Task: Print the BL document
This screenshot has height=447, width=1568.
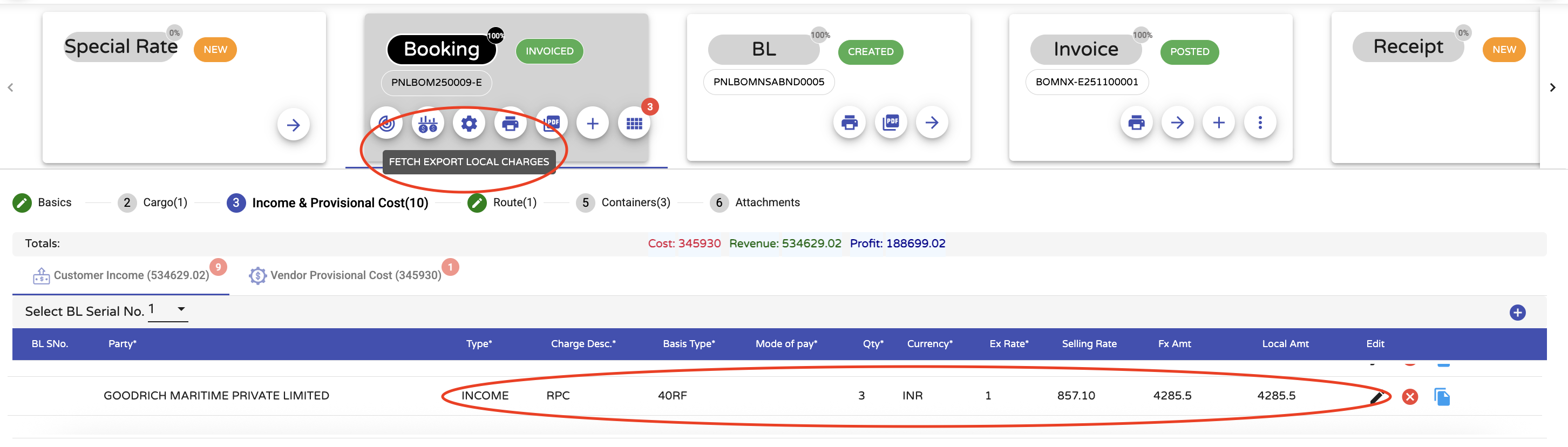Action: point(849,123)
